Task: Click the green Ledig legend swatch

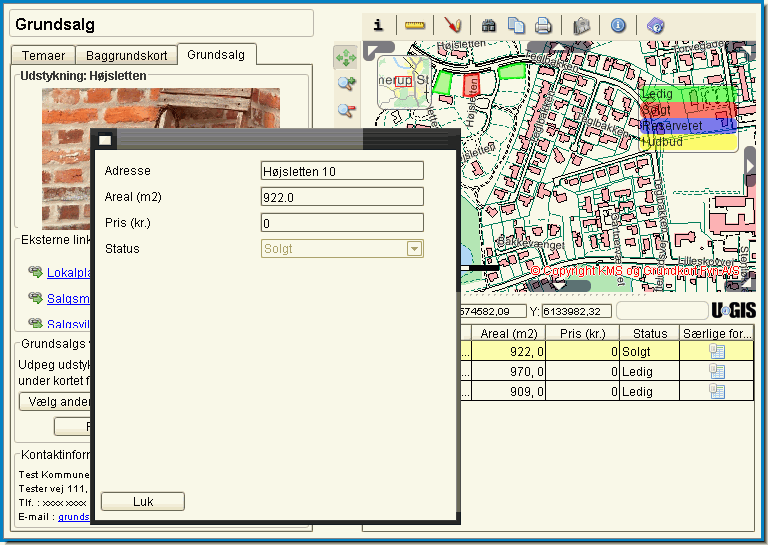Action: (688, 94)
